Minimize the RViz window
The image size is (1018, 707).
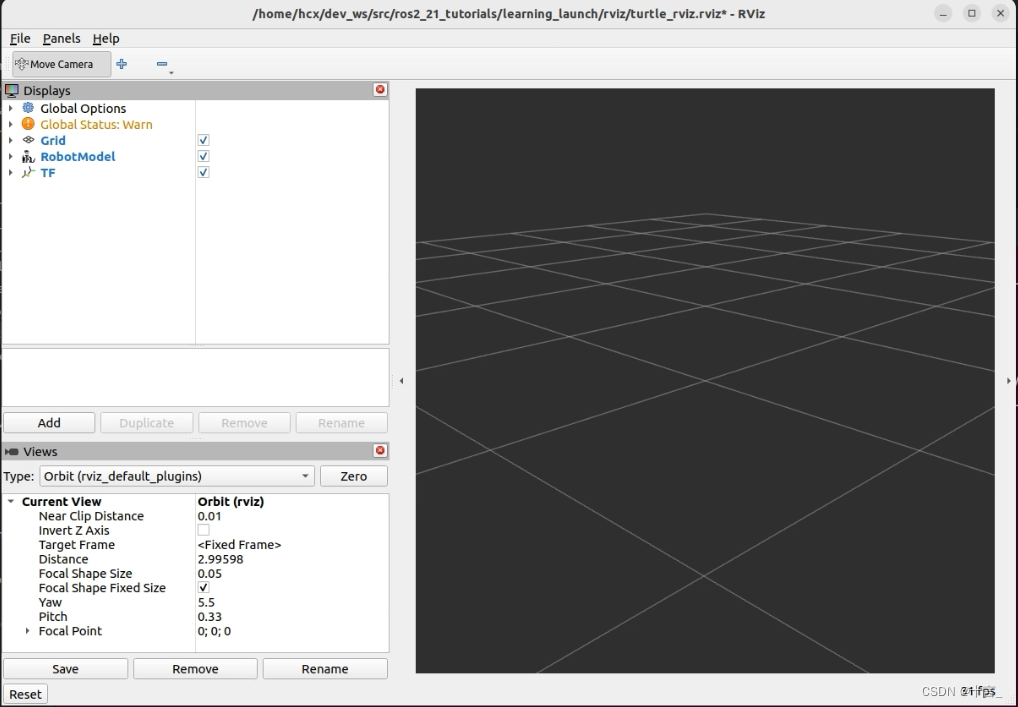point(943,13)
